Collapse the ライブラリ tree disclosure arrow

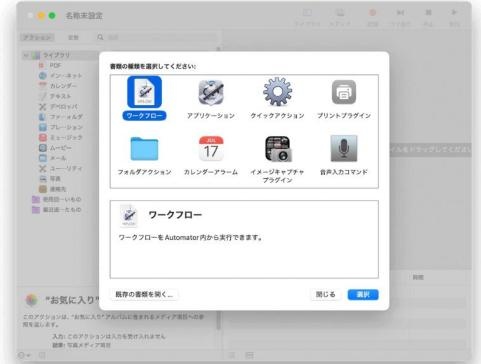26,55
